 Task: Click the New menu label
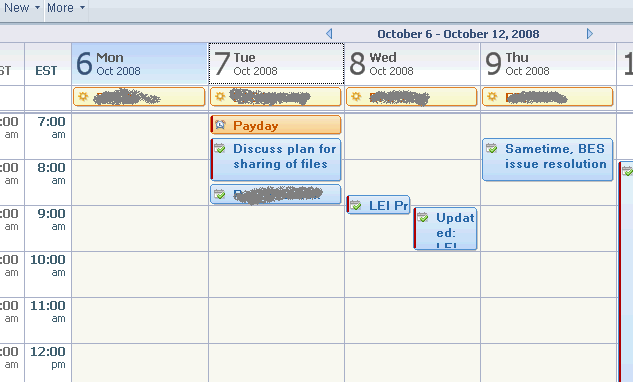(x=17, y=8)
